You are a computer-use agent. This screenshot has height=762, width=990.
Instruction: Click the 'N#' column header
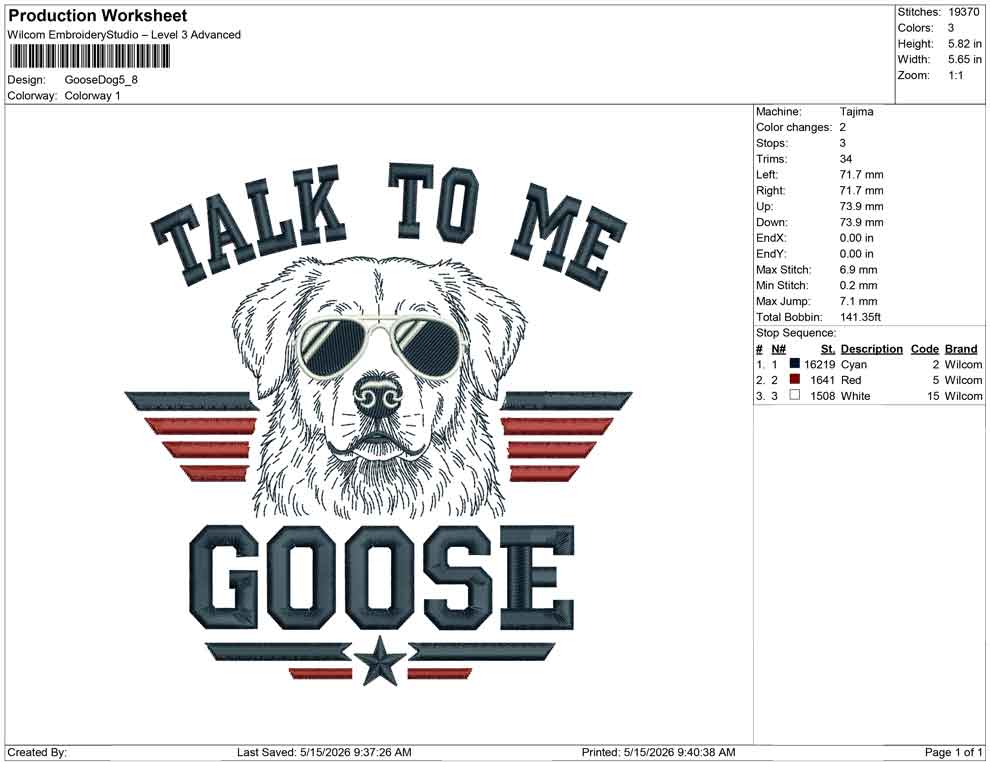pos(778,349)
